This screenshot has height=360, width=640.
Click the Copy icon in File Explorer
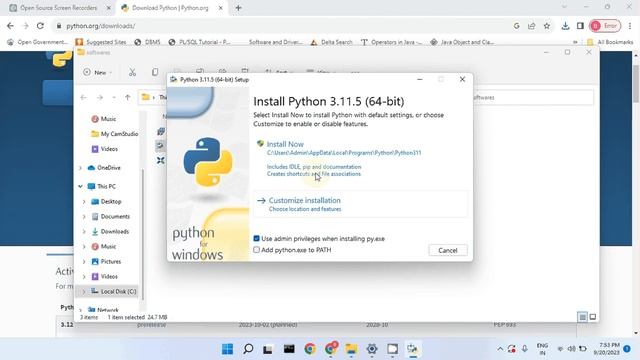click(x=155, y=72)
